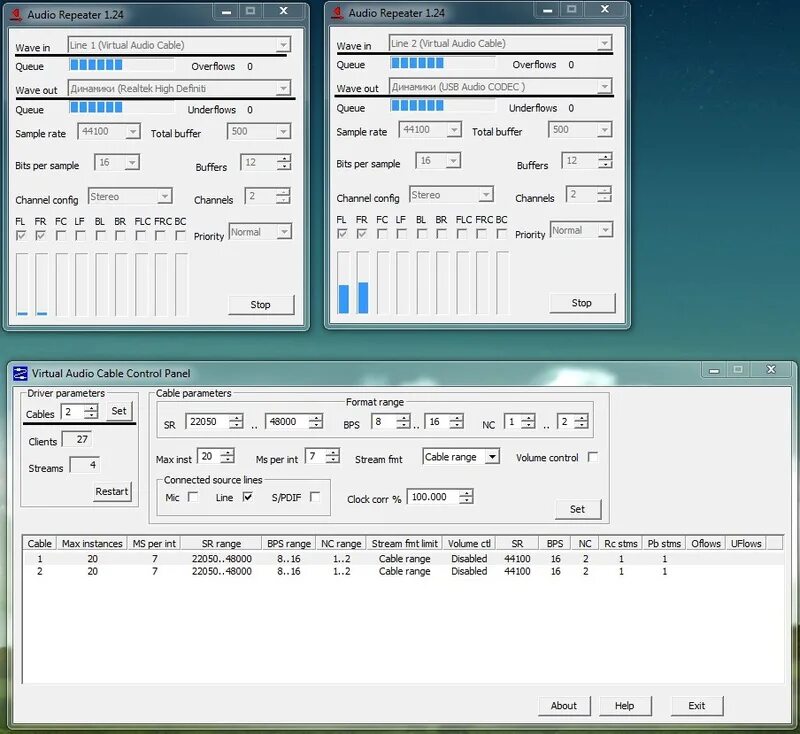Click Ms per int stepper arrows
The width and height of the screenshot is (800, 734).
pyautogui.click(x=333, y=455)
